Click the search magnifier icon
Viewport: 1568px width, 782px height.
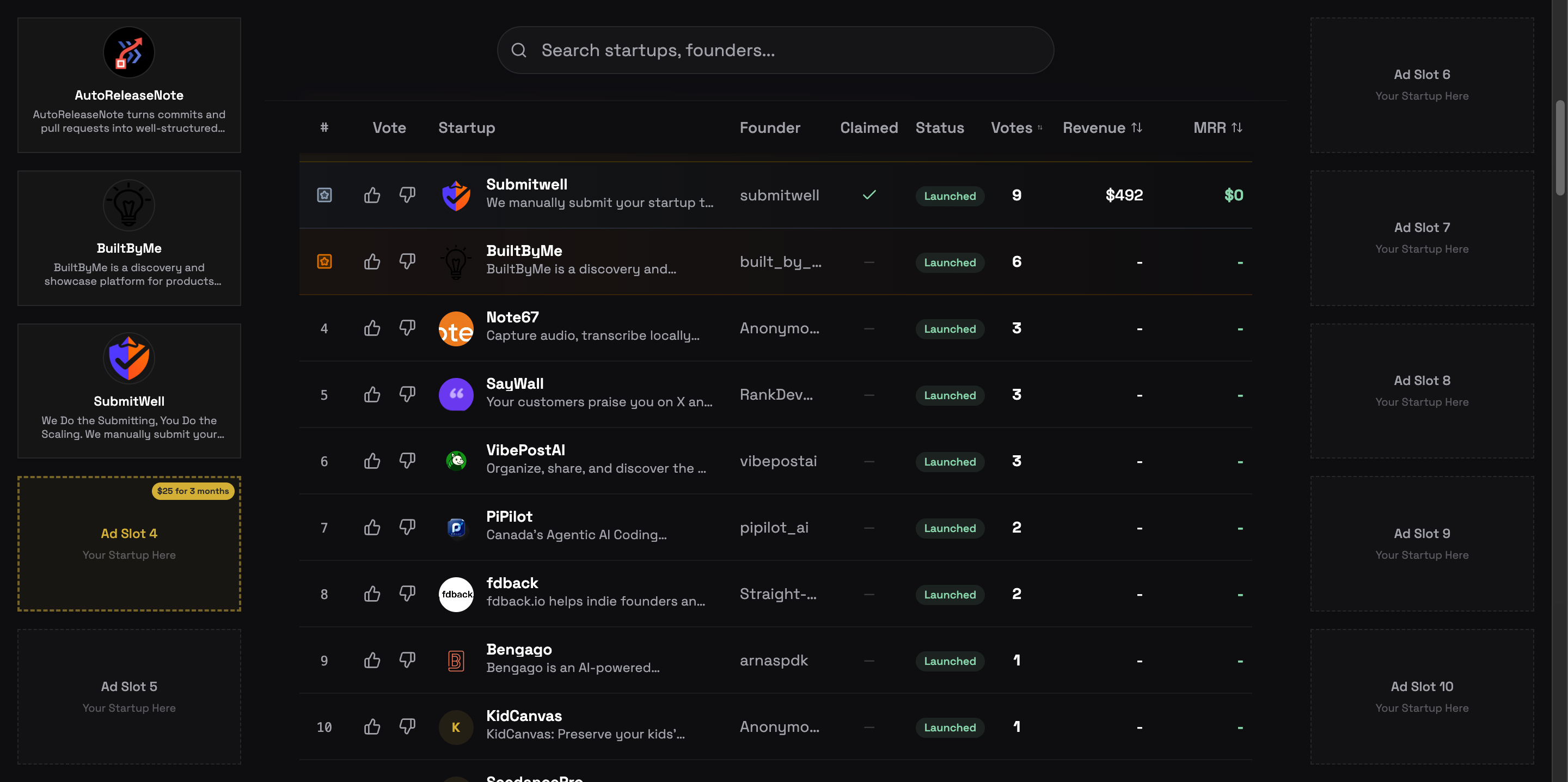(x=519, y=50)
